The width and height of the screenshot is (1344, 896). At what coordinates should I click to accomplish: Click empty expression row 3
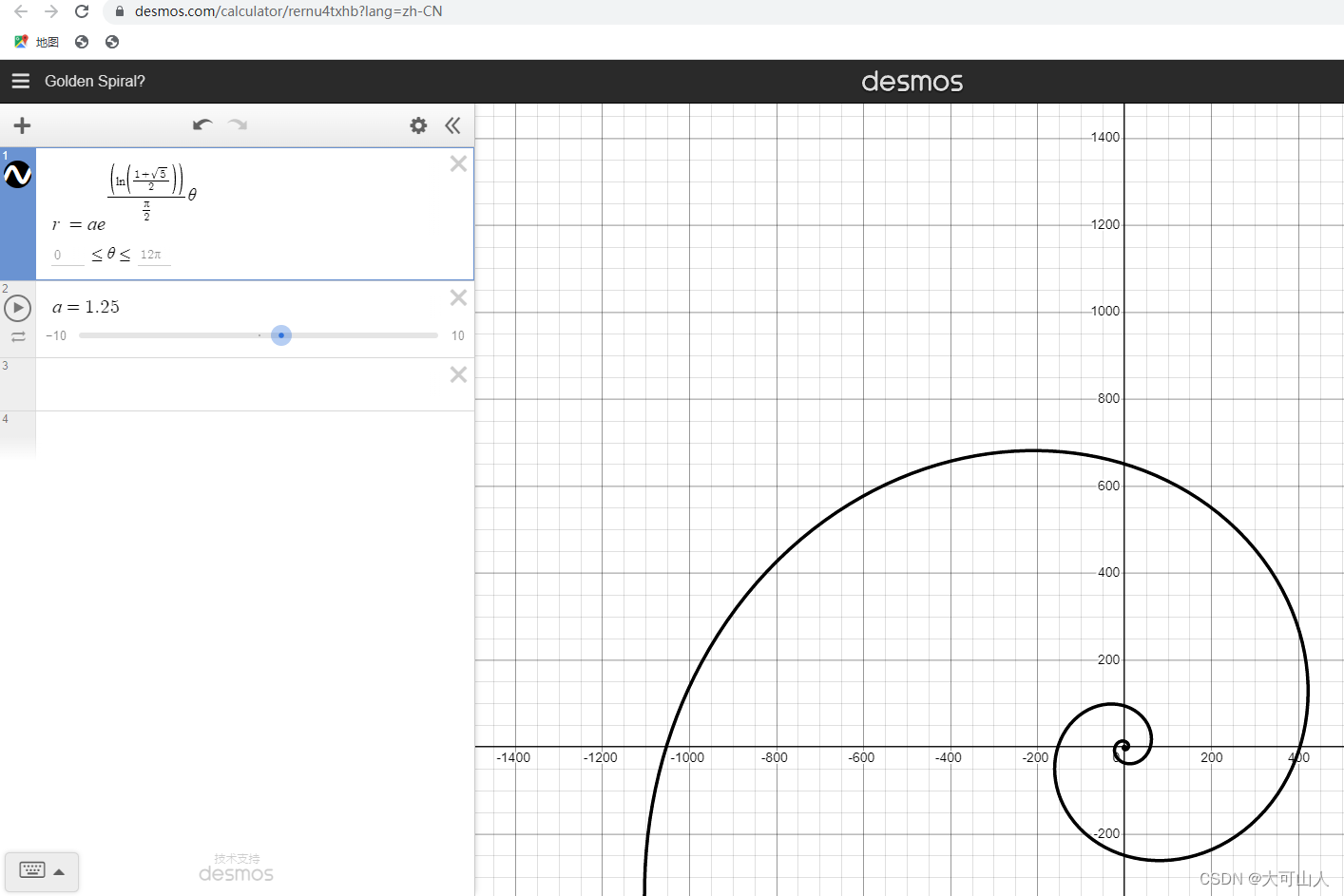(x=238, y=384)
